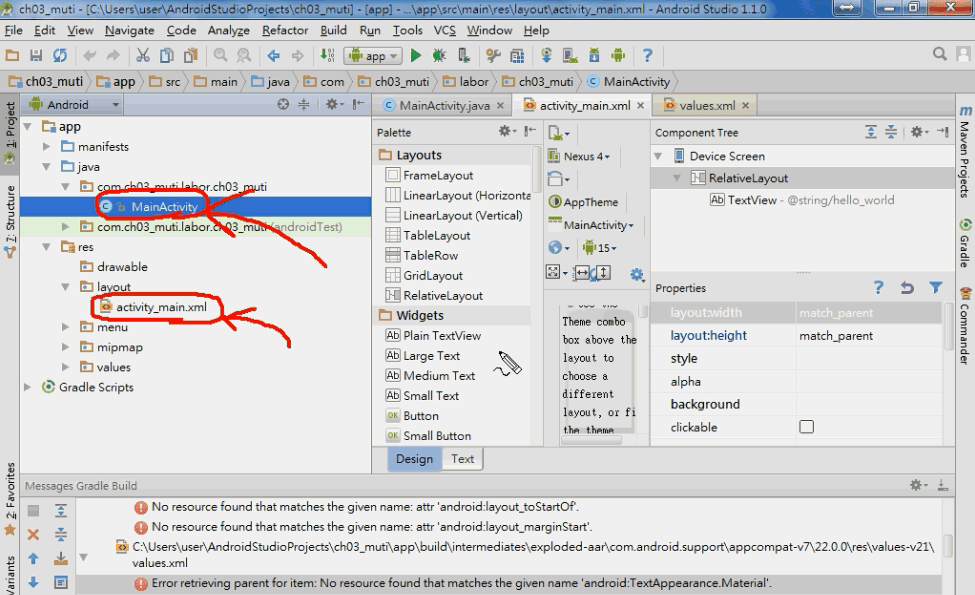Click Properties panel undo restore icon
Image resolution: width=975 pixels, height=595 pixels.
(907, 287)
